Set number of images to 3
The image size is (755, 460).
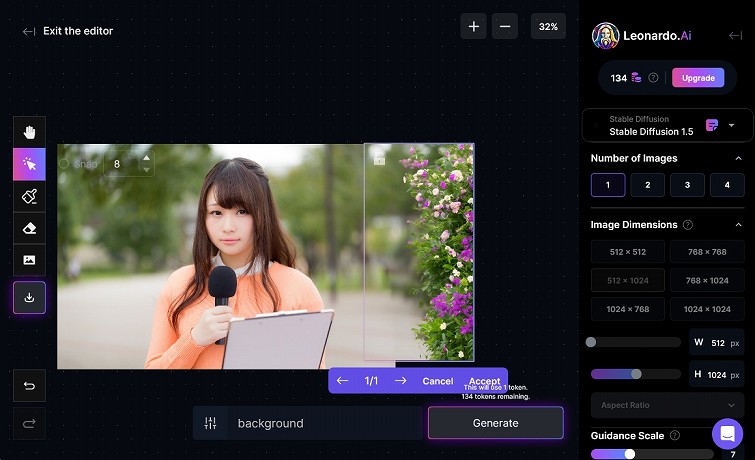[687, 185]
